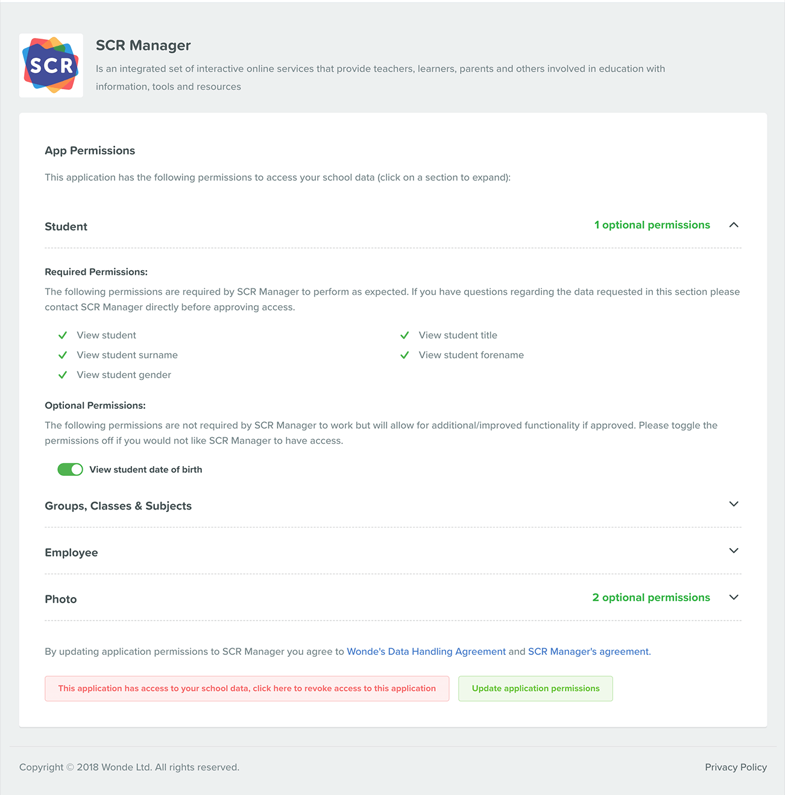
Task: Click the checkmark beside View student forename
Action: click(x=405, y=355)
